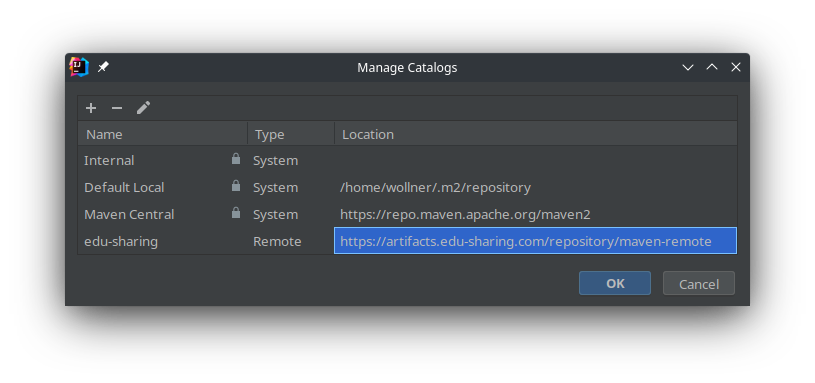The height and width of the screenshot is (383, 815).
Task: Sort by the Location column header
Action: 536,134
